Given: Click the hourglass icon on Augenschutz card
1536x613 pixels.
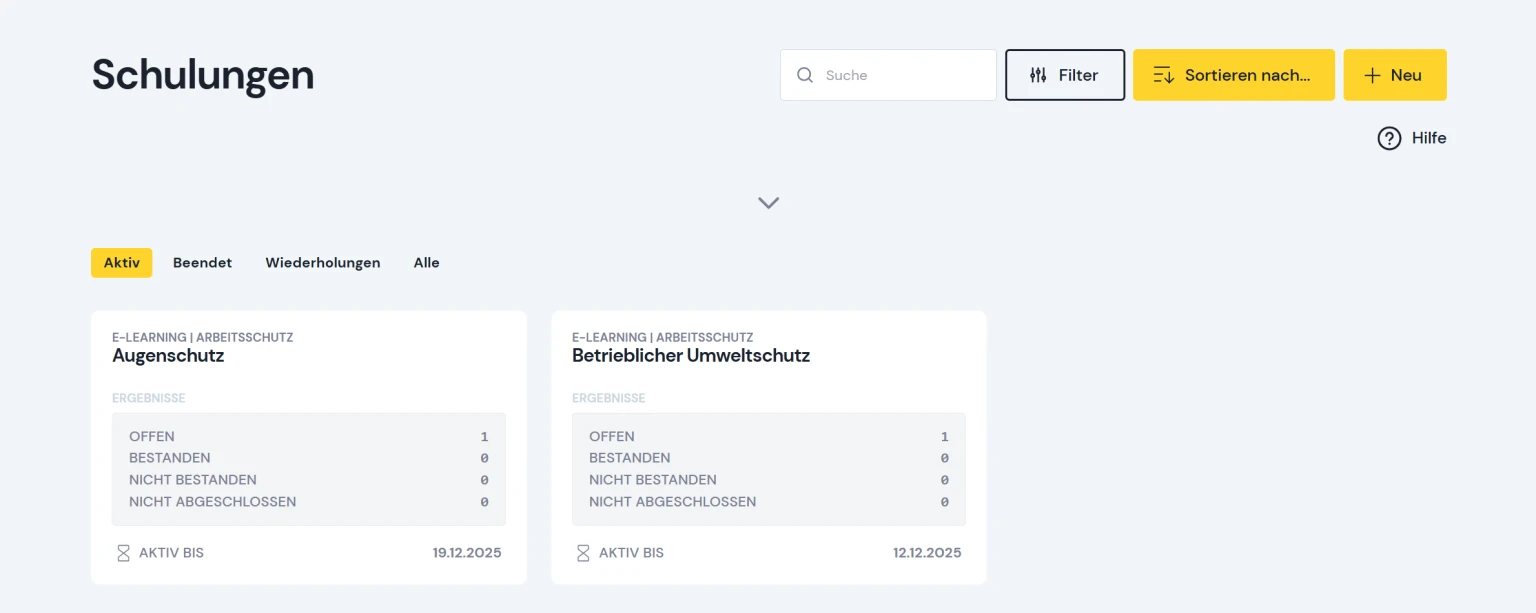Looking at the screenshot, I should click(123, 553).
